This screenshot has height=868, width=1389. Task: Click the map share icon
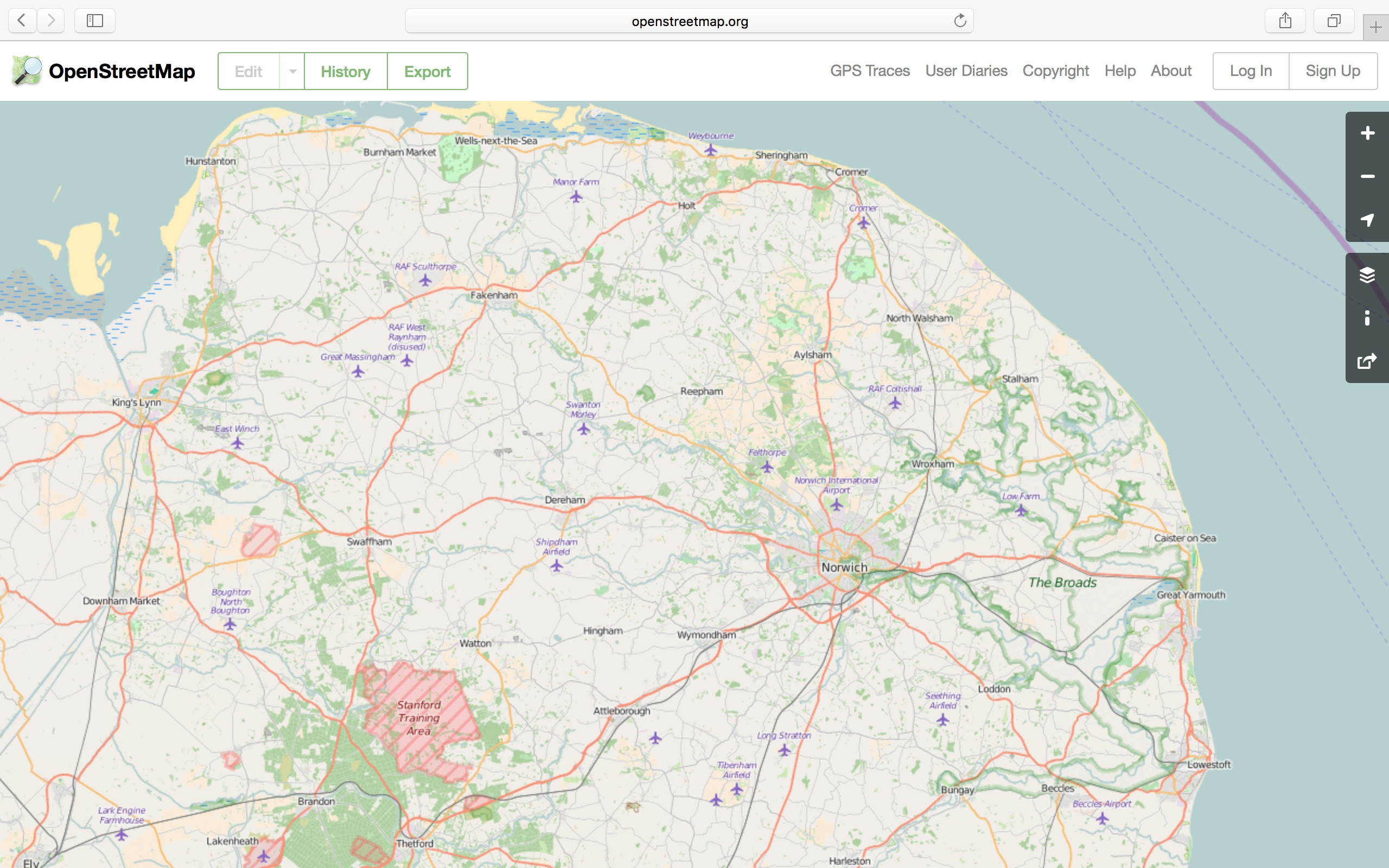1367,361
